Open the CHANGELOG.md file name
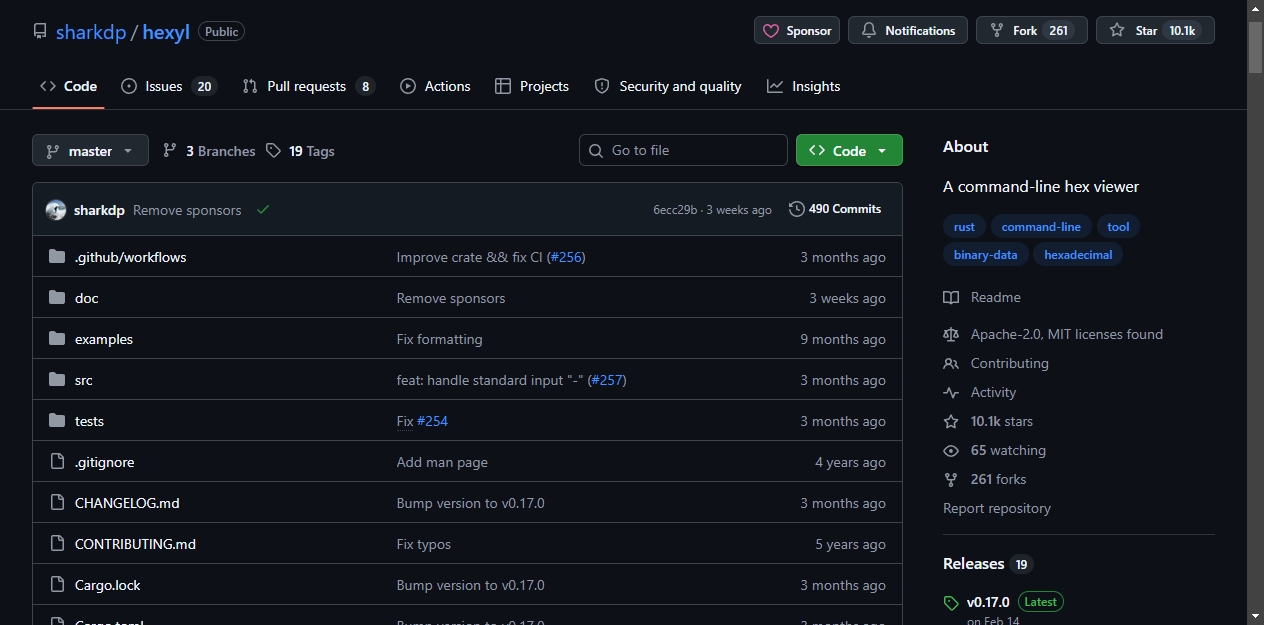 127,503
